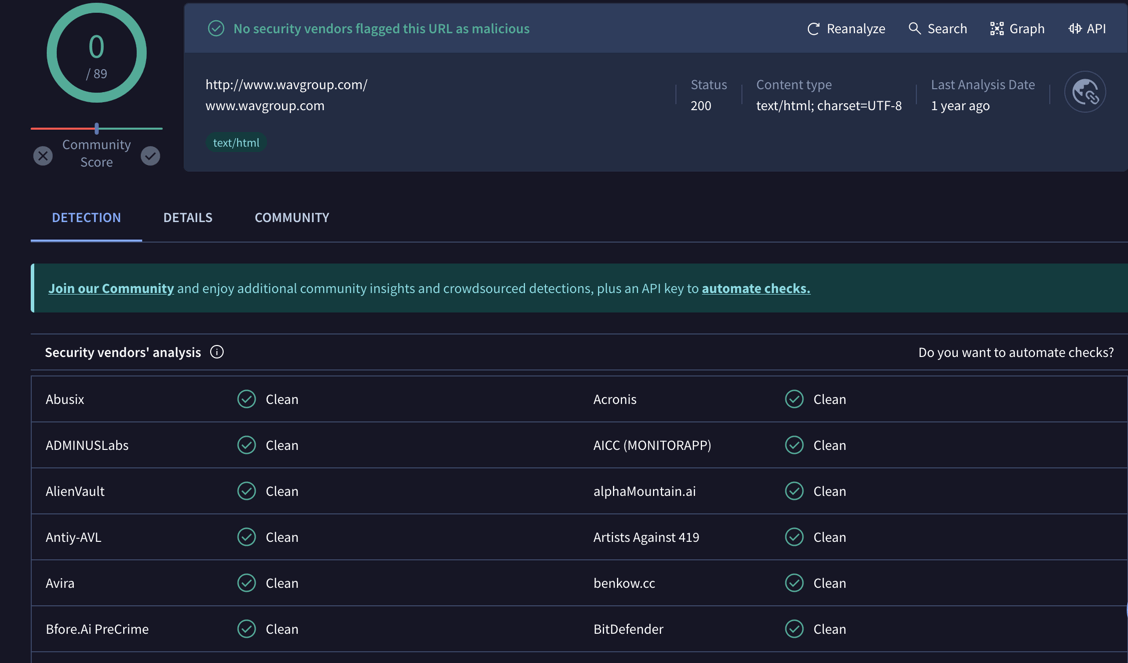Select the Antiy-AVL vendor name
Viewport: 1128px width, 663px height.
[x=73, y=537]
